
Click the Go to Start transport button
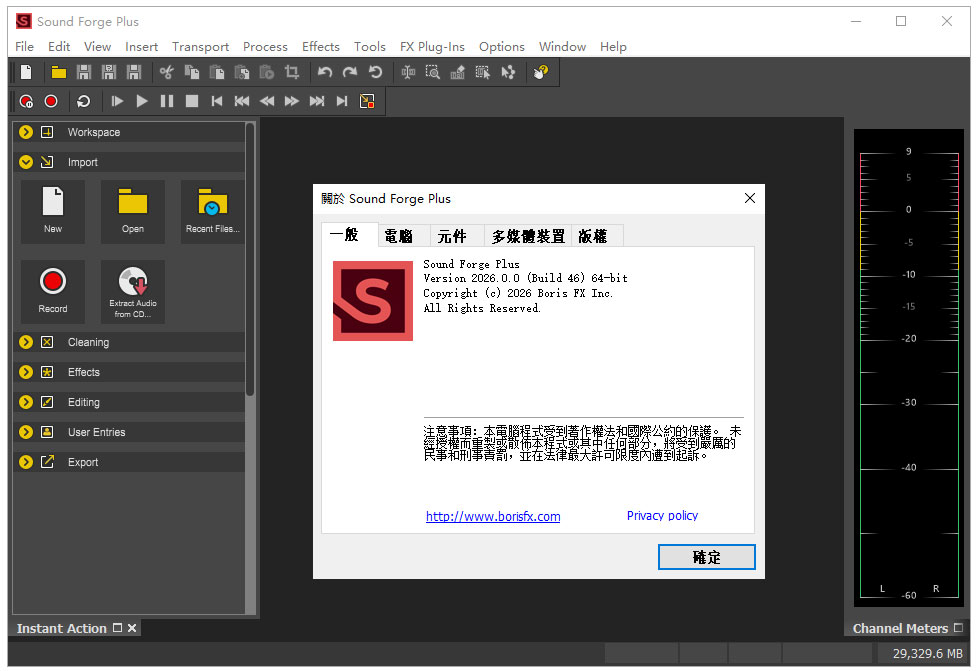click(217, 101)
